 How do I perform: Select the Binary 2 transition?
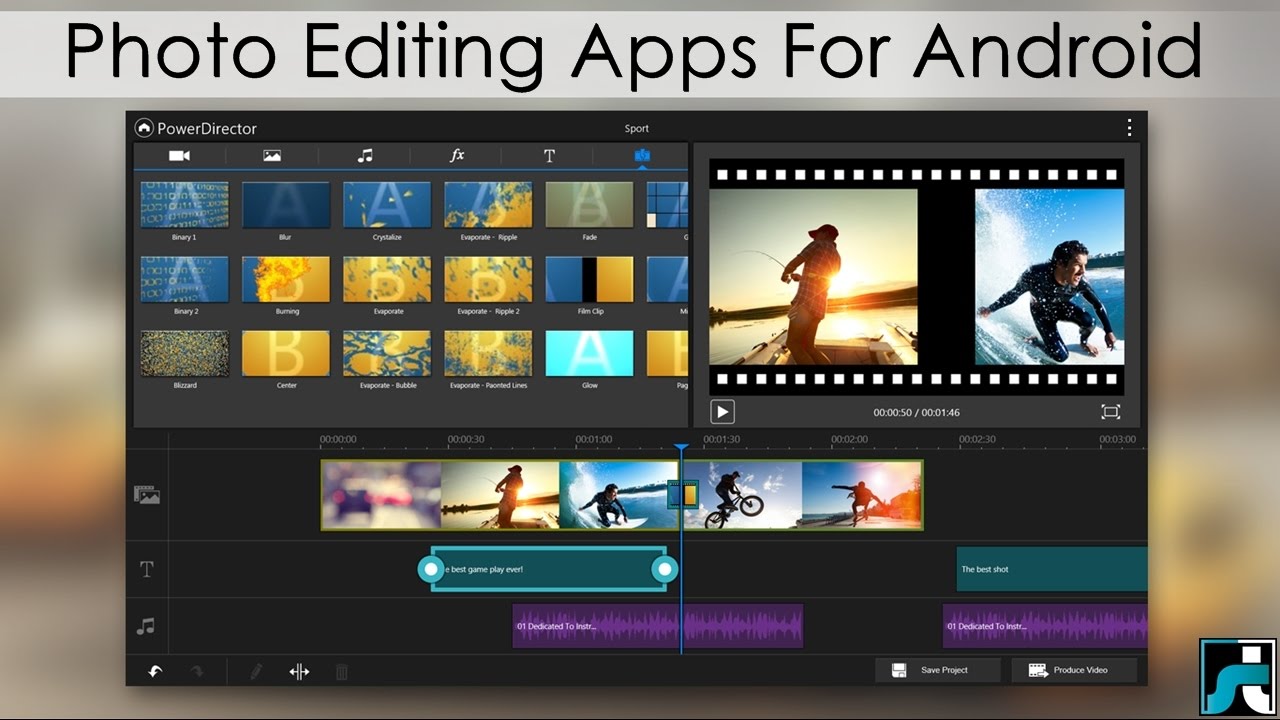(184, 280)
